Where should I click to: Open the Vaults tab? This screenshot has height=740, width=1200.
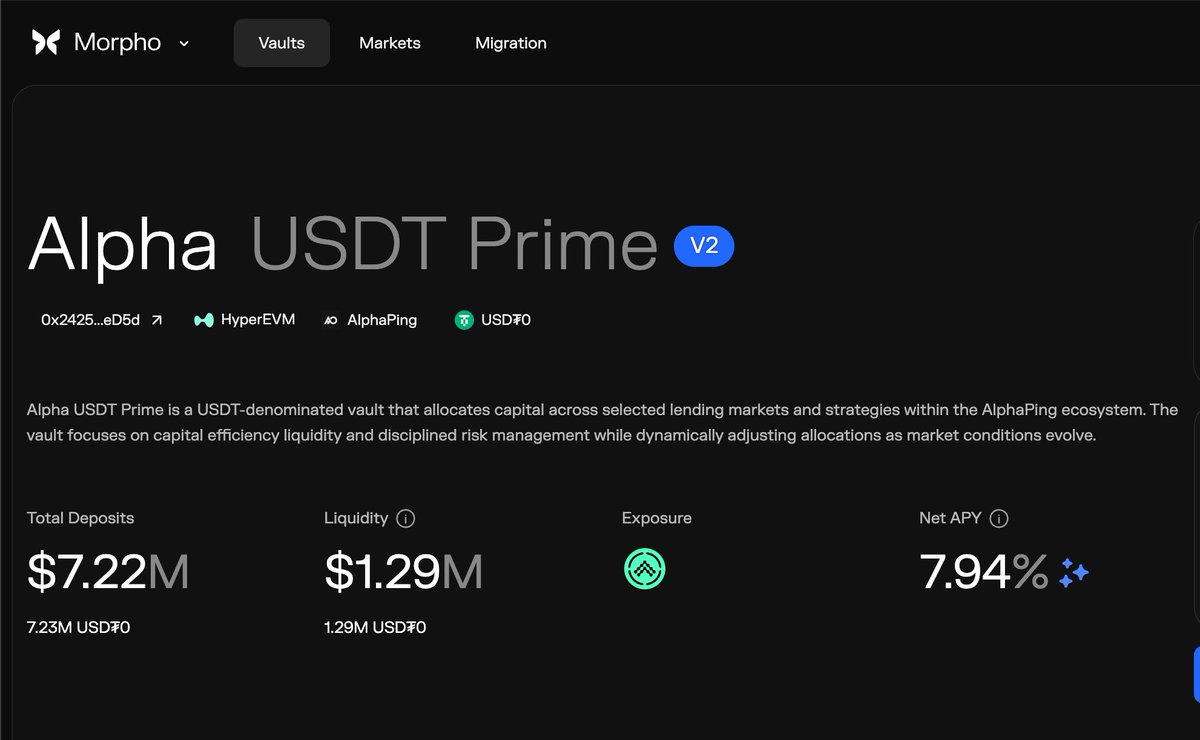[x=281, y=43]
